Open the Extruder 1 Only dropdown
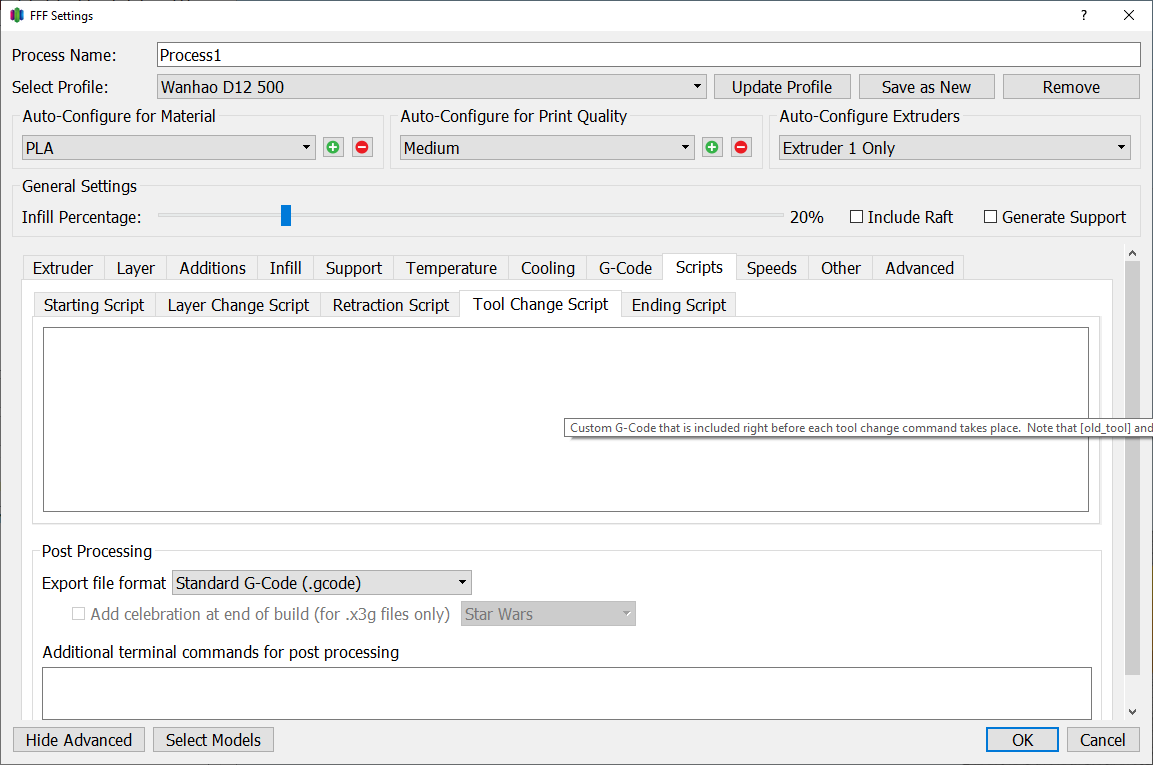This screenshot has width=1153, height=765. [954, 148]
